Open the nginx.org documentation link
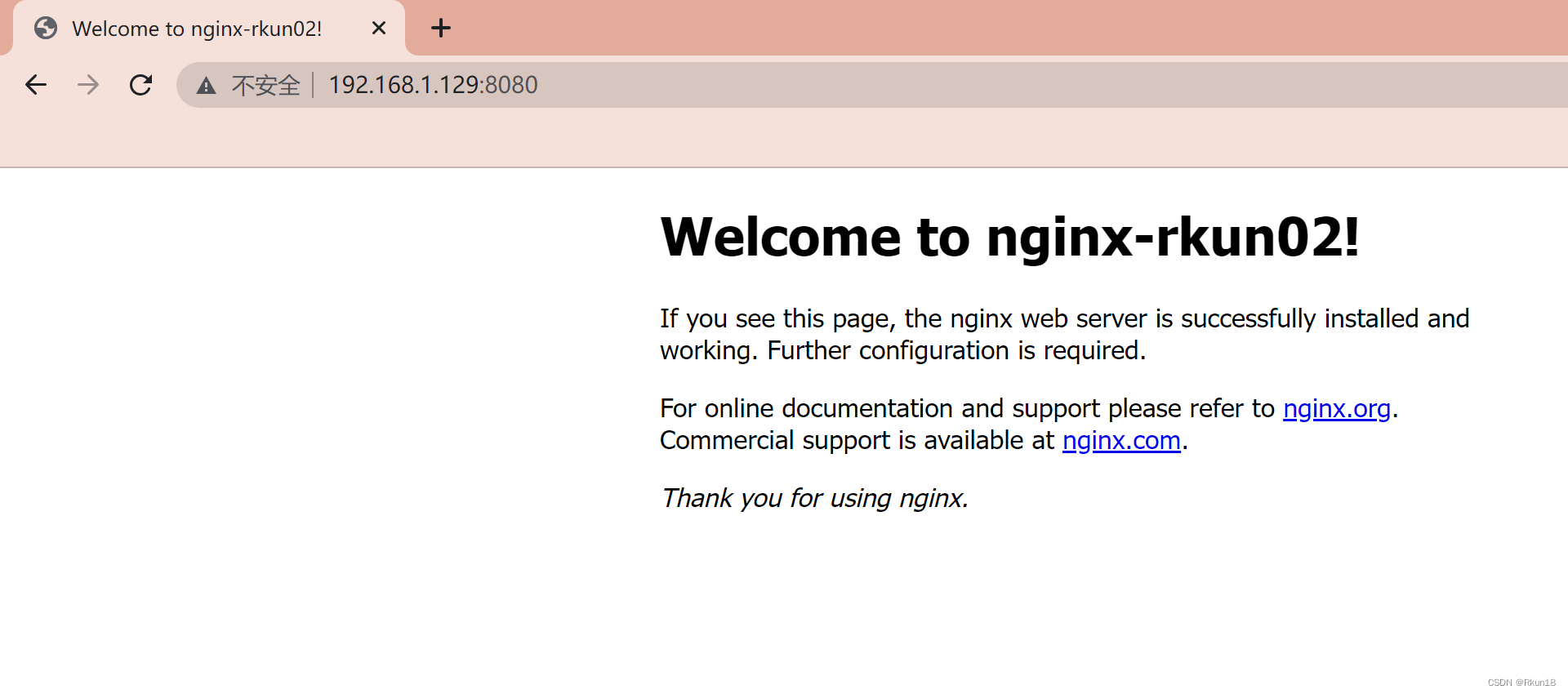The width and height of the screenshot is (1568, 694). coord(1337,408)
